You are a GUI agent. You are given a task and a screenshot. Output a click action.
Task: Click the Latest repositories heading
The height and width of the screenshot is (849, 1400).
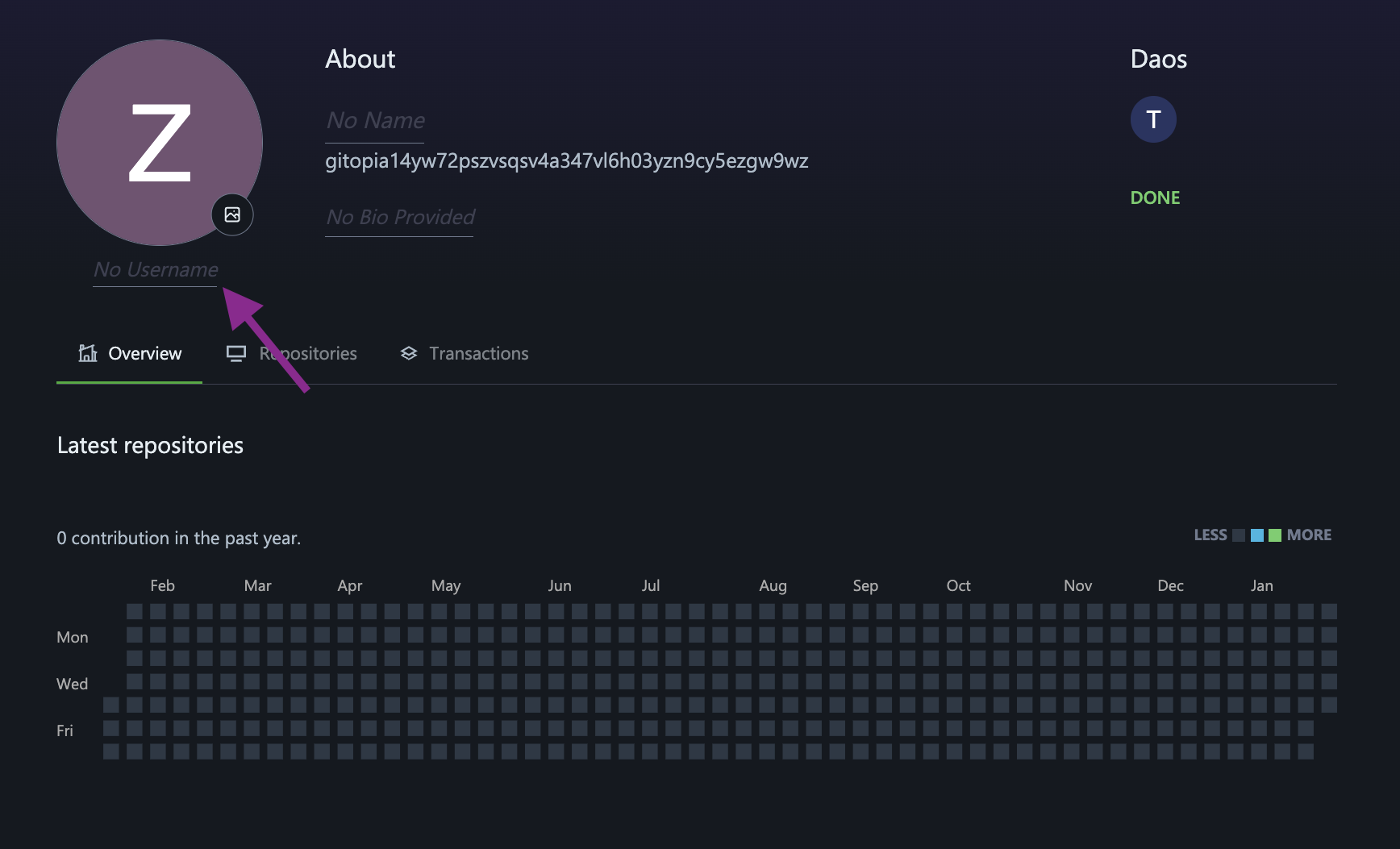coord(150,445)
